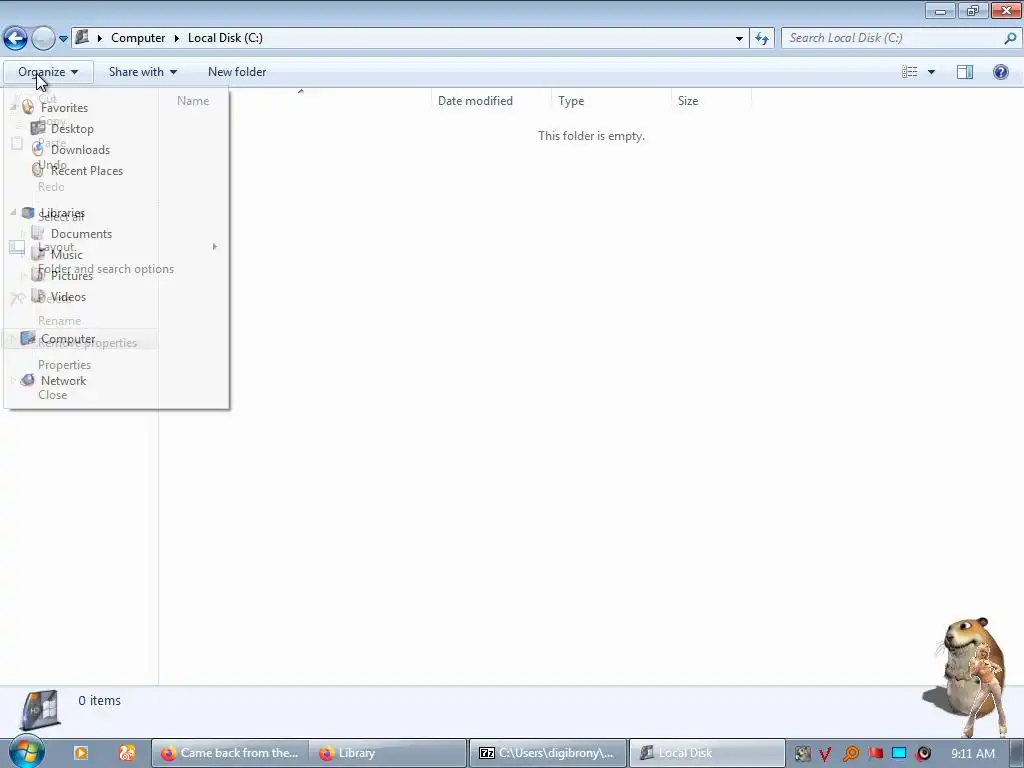Refresh the Local Disk (C:) folder view
Image resolution: width=1024 pixels, height=768 pixels.
(762, 39)
